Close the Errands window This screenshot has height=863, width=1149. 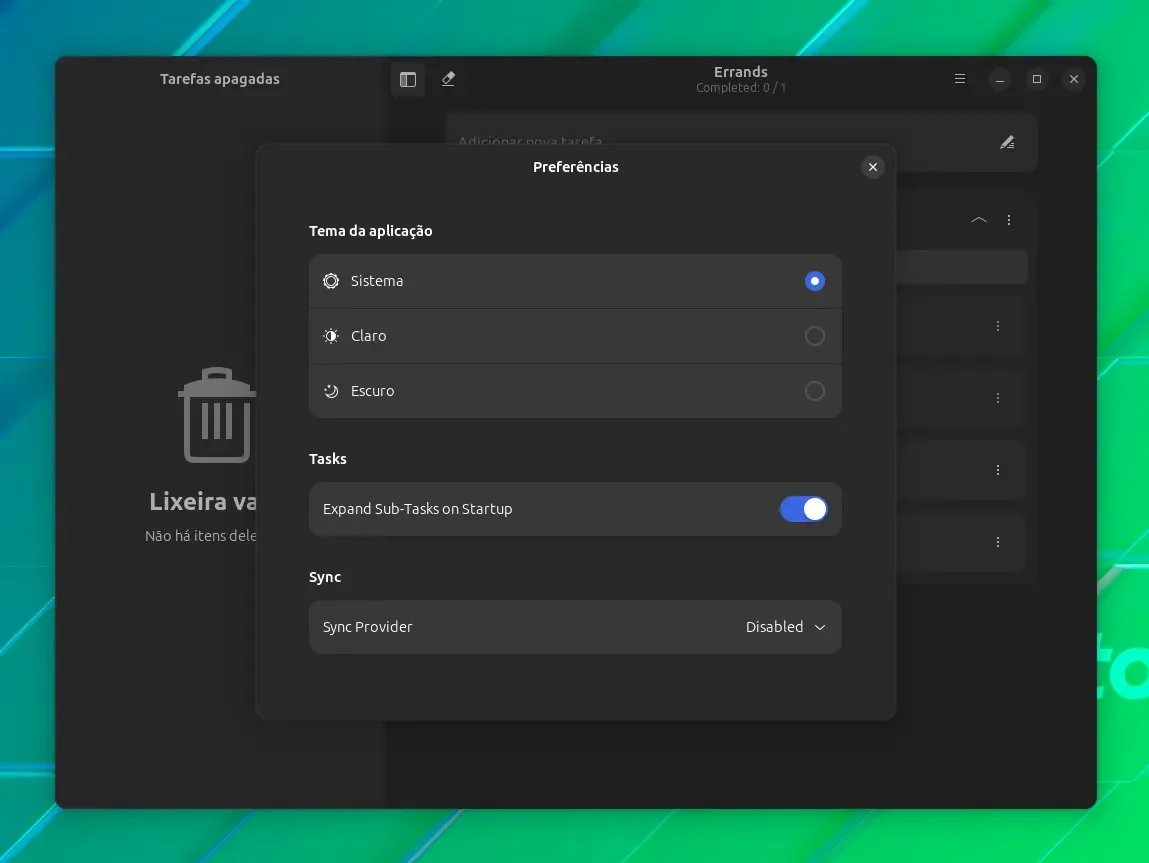click(x=1074, y=79)
